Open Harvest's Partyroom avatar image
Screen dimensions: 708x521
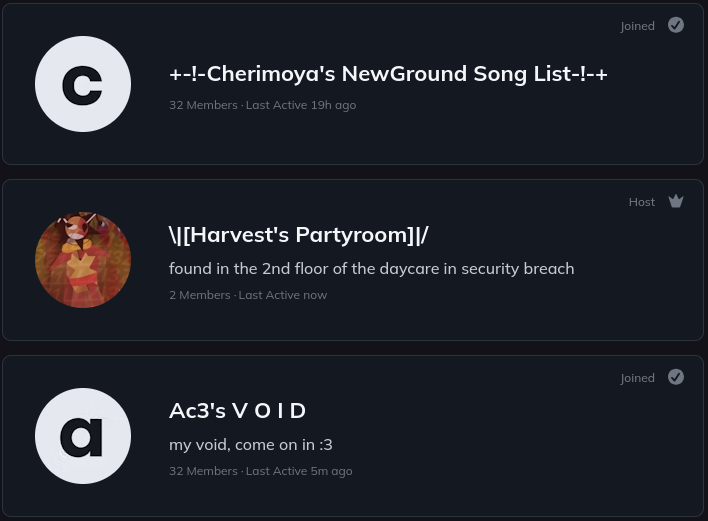(x=83, y=260)
